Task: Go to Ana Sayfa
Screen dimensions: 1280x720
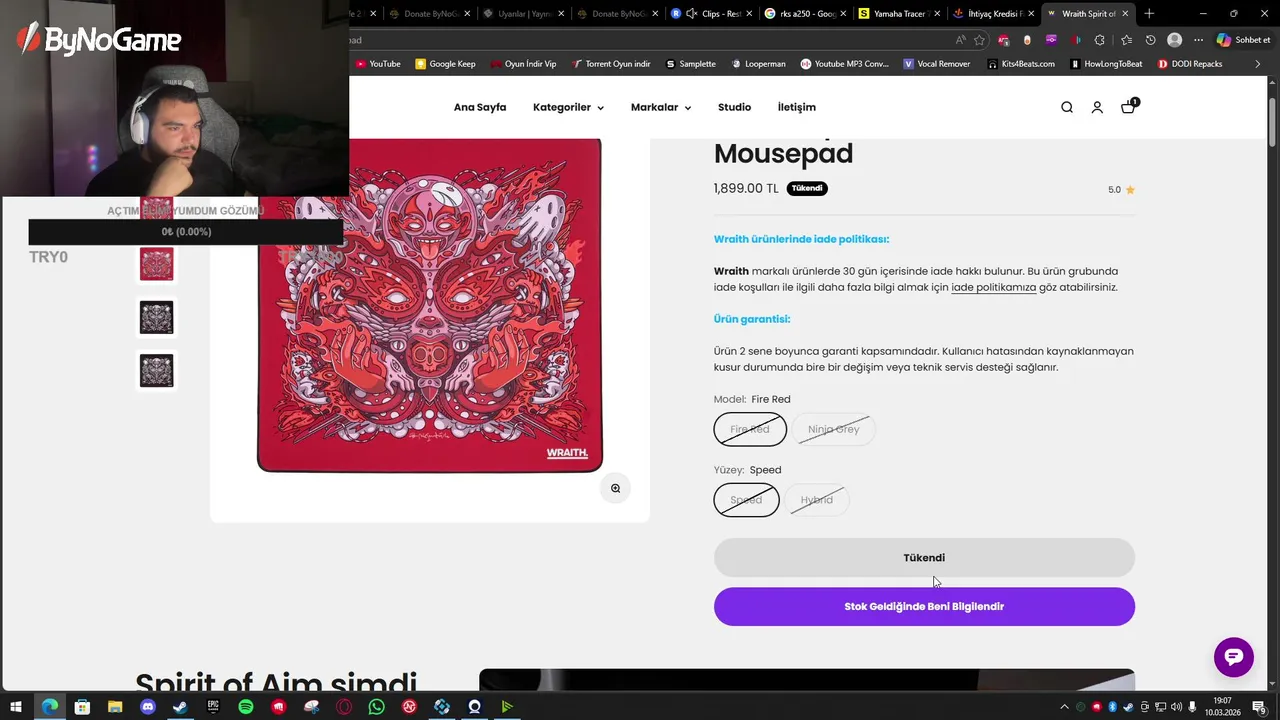Action: tap(480, 107)
